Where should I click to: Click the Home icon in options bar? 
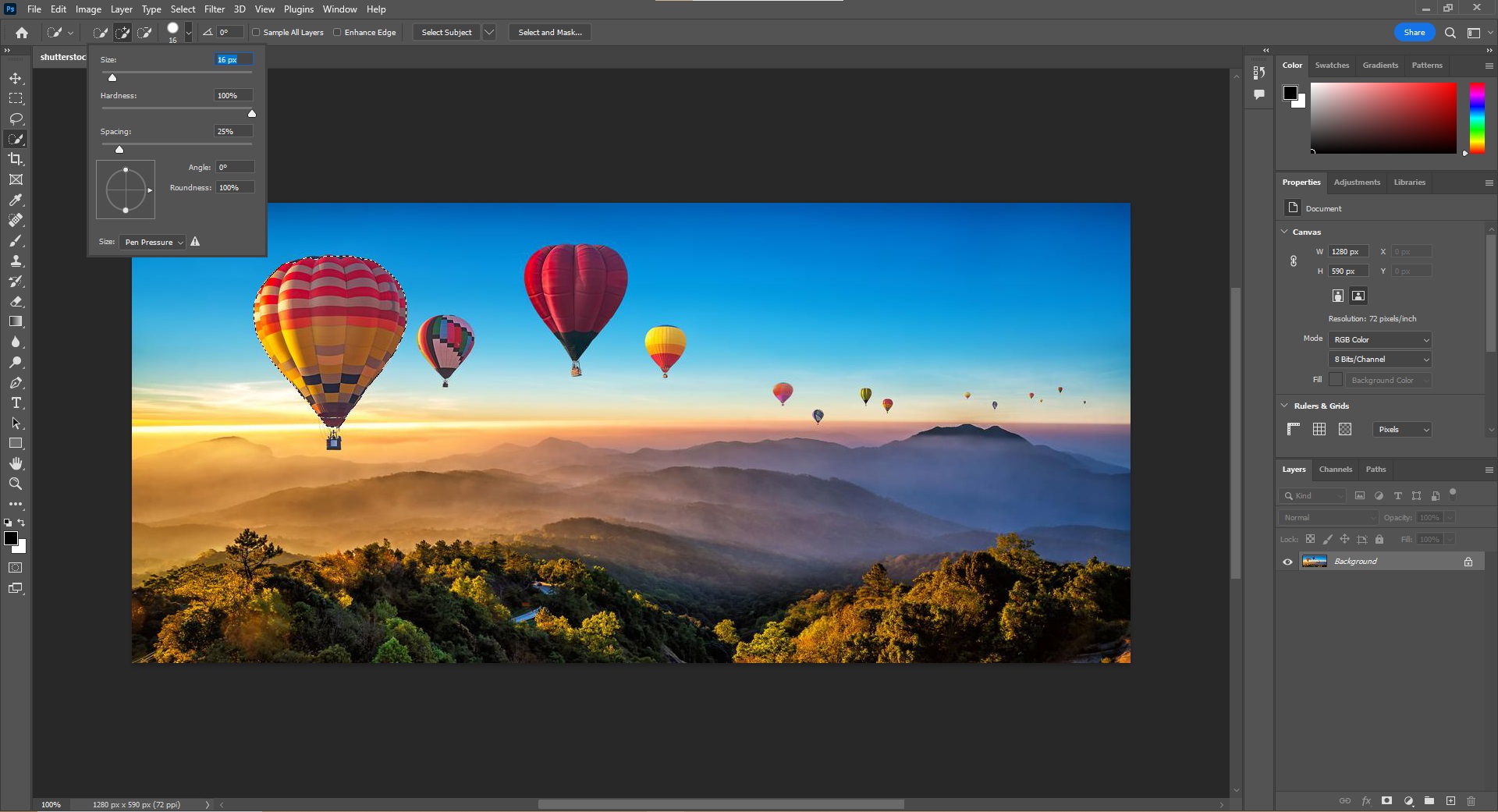22,33
